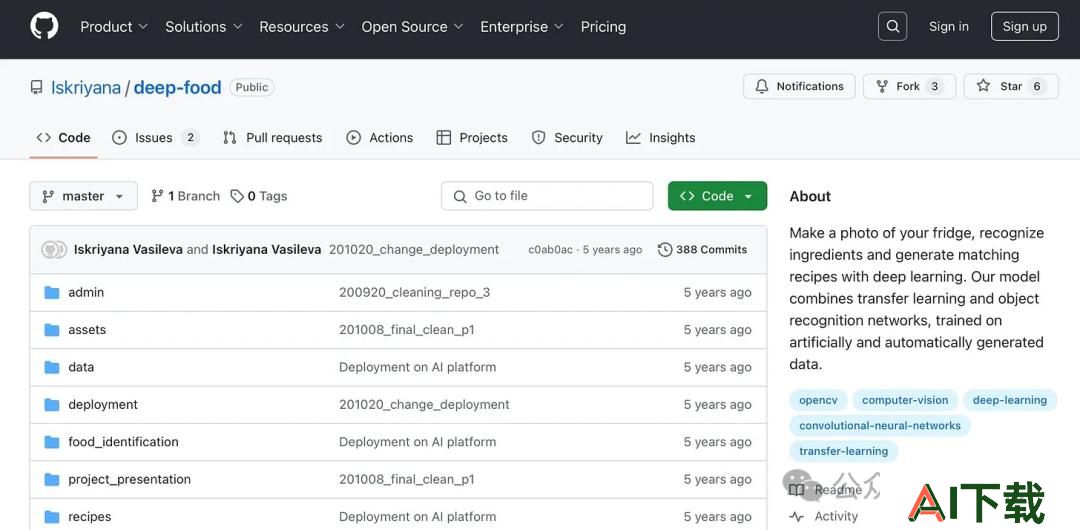Click the repository book icon beside Iskriyana
Screen dimensions: 1080x530
coord(37,88)
